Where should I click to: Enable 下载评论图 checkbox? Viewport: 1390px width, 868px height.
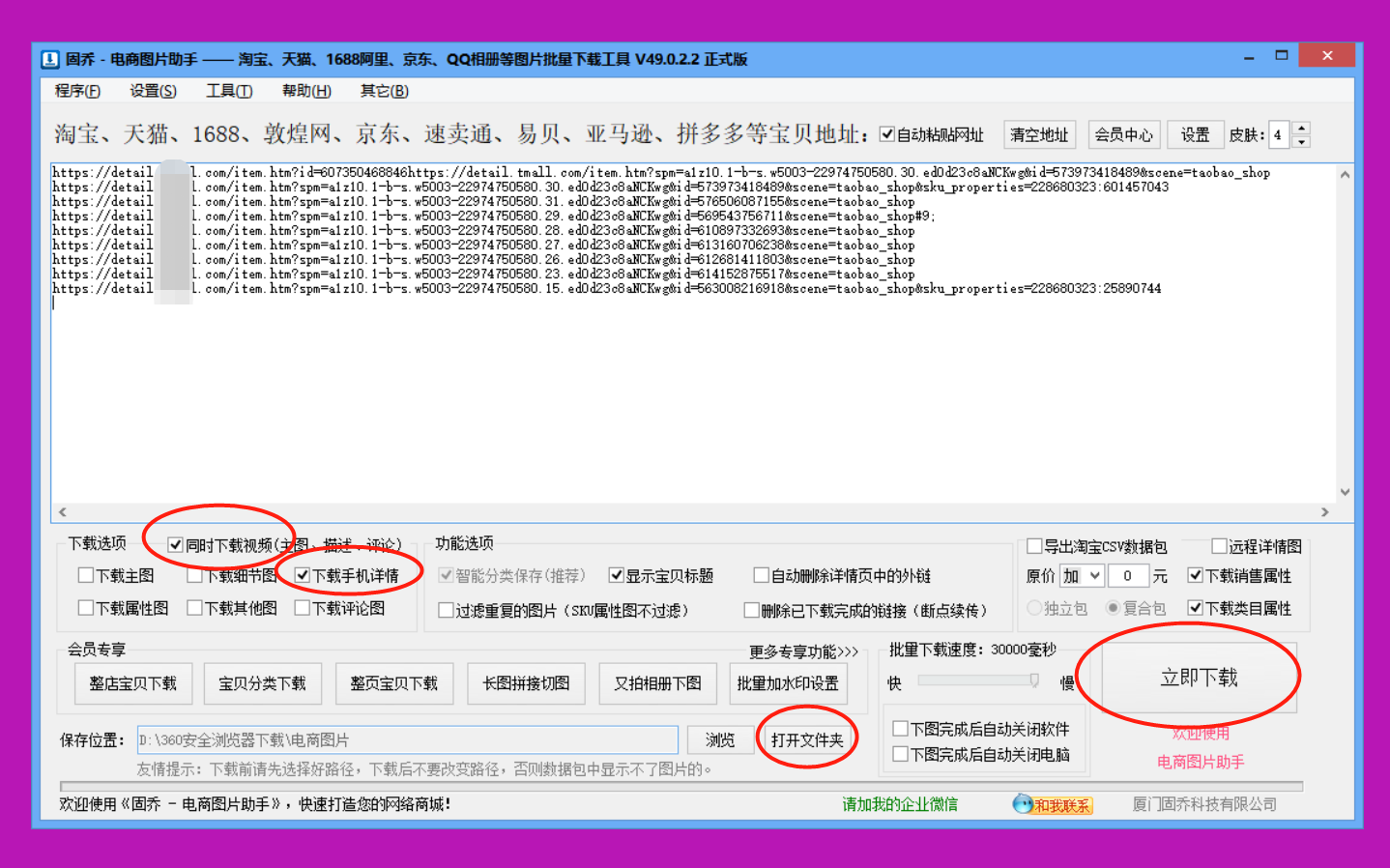pos(303,608)
